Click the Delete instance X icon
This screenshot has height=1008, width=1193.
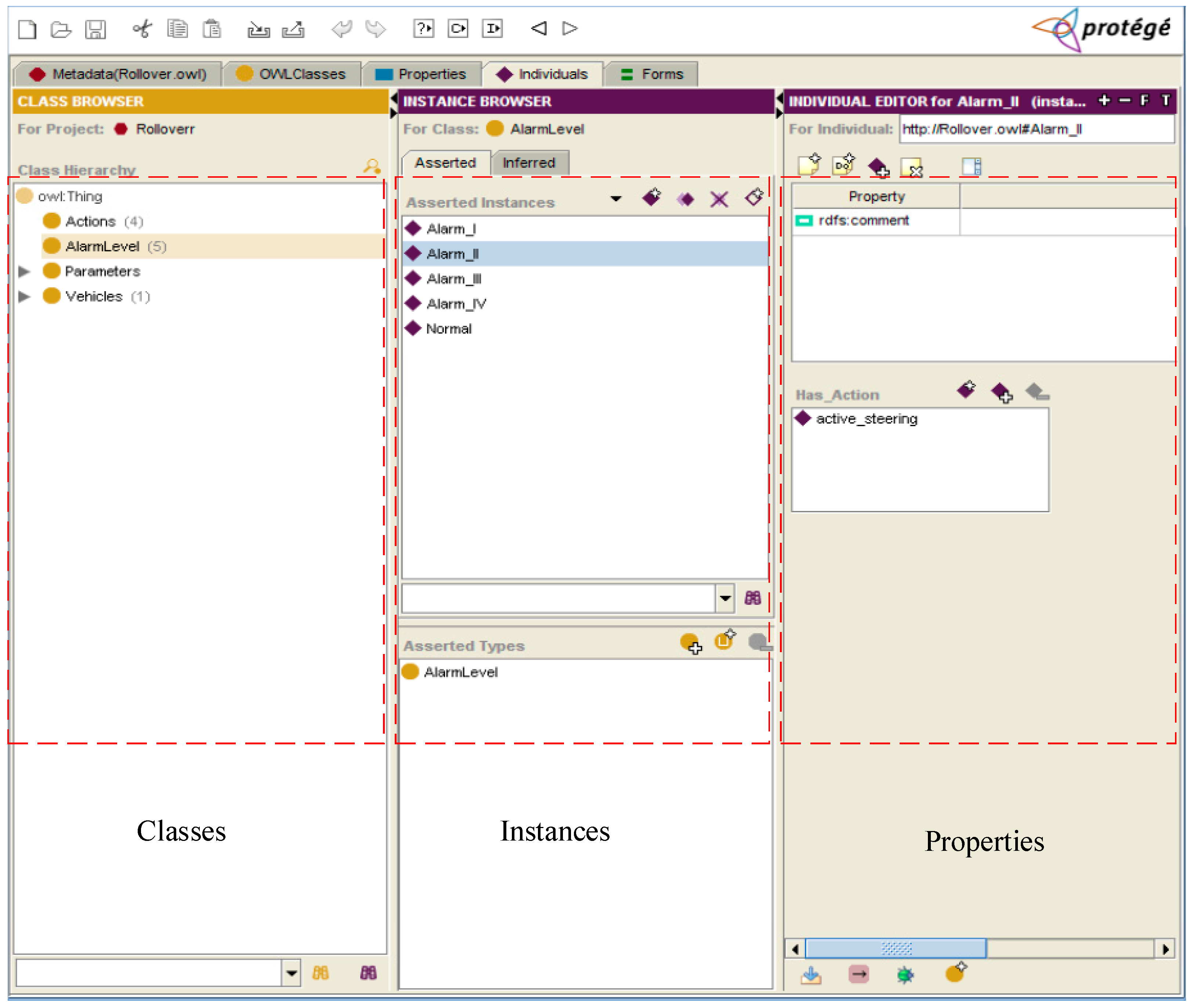(719, 199)
